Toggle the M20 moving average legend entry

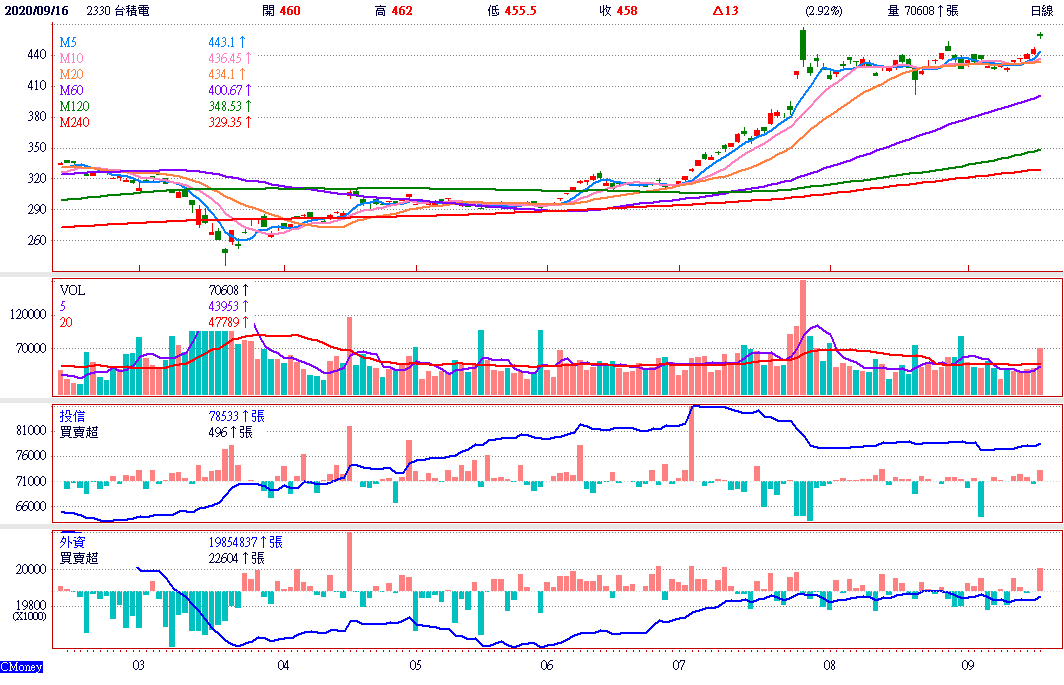71,74
